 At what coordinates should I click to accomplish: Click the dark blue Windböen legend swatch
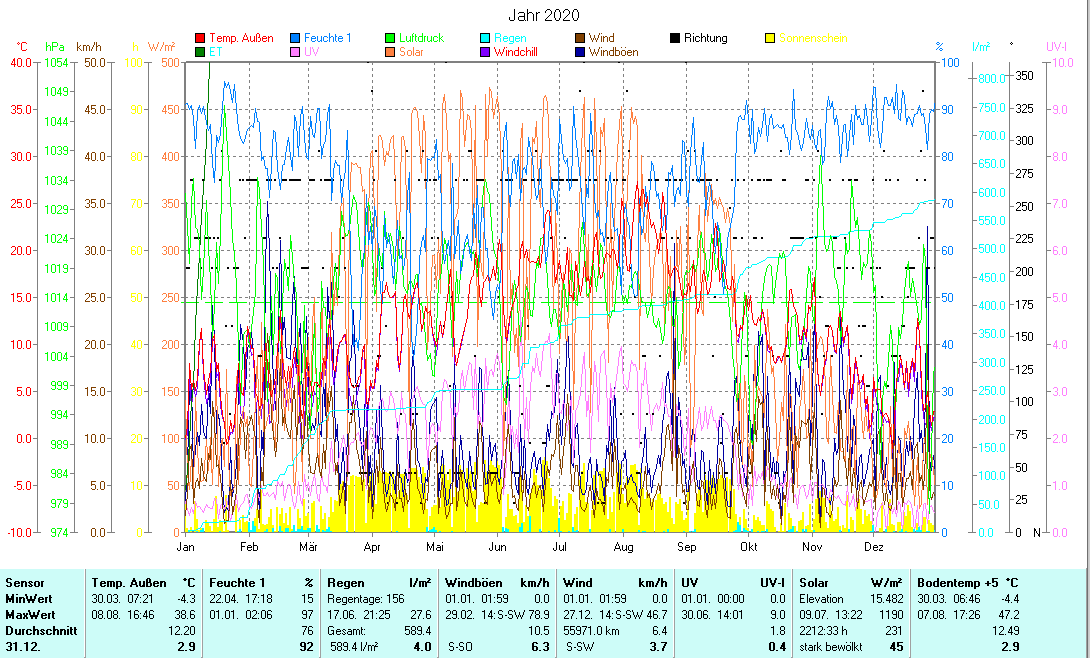[580, 52]
